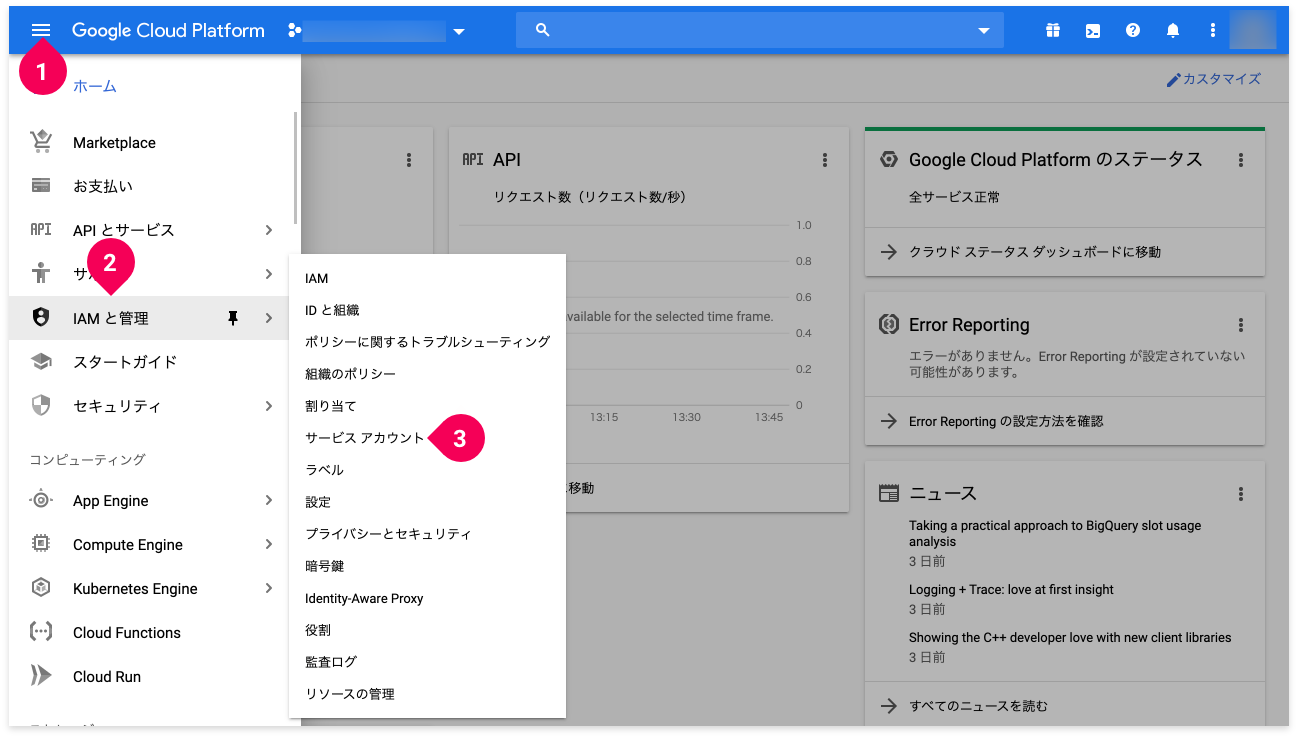The width and height of the screenshot is (1298, 738).
Task: Open notifications bell icon
Action: (x=1173, y=30)
